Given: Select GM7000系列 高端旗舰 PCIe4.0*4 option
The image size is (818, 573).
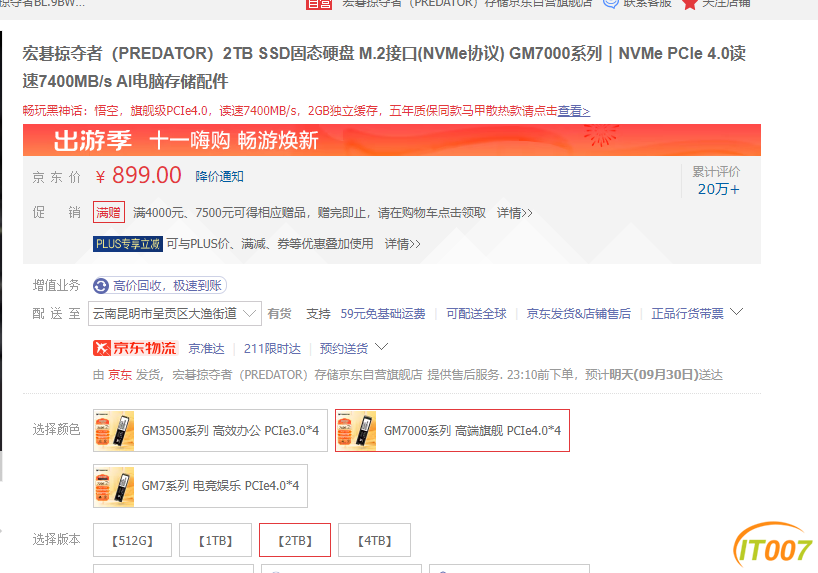Looking at the screenshot, I should tap(452, 431).
